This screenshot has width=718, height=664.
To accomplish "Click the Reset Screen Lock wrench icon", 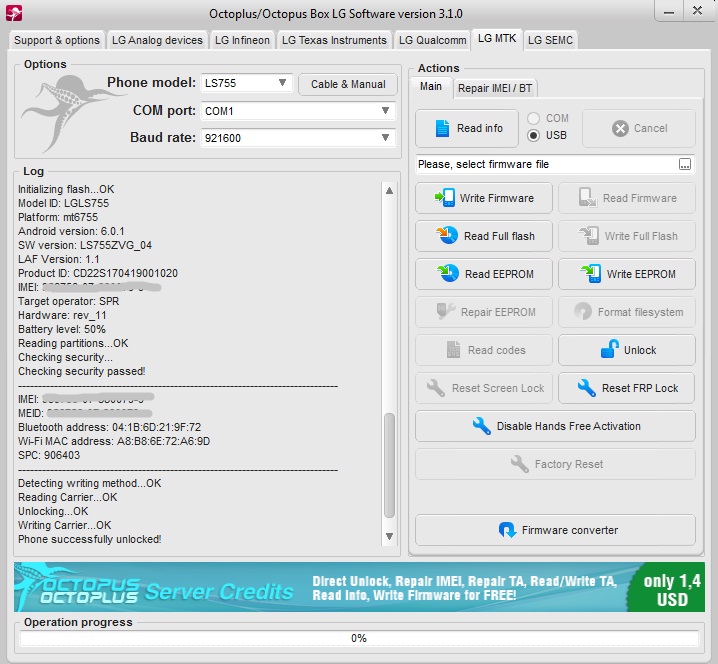I will click(x=435, y=388).
